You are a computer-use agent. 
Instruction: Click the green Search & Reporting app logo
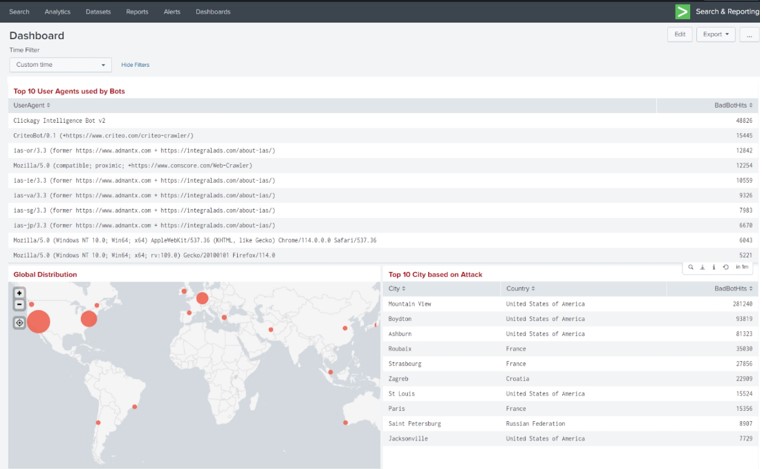682,12
